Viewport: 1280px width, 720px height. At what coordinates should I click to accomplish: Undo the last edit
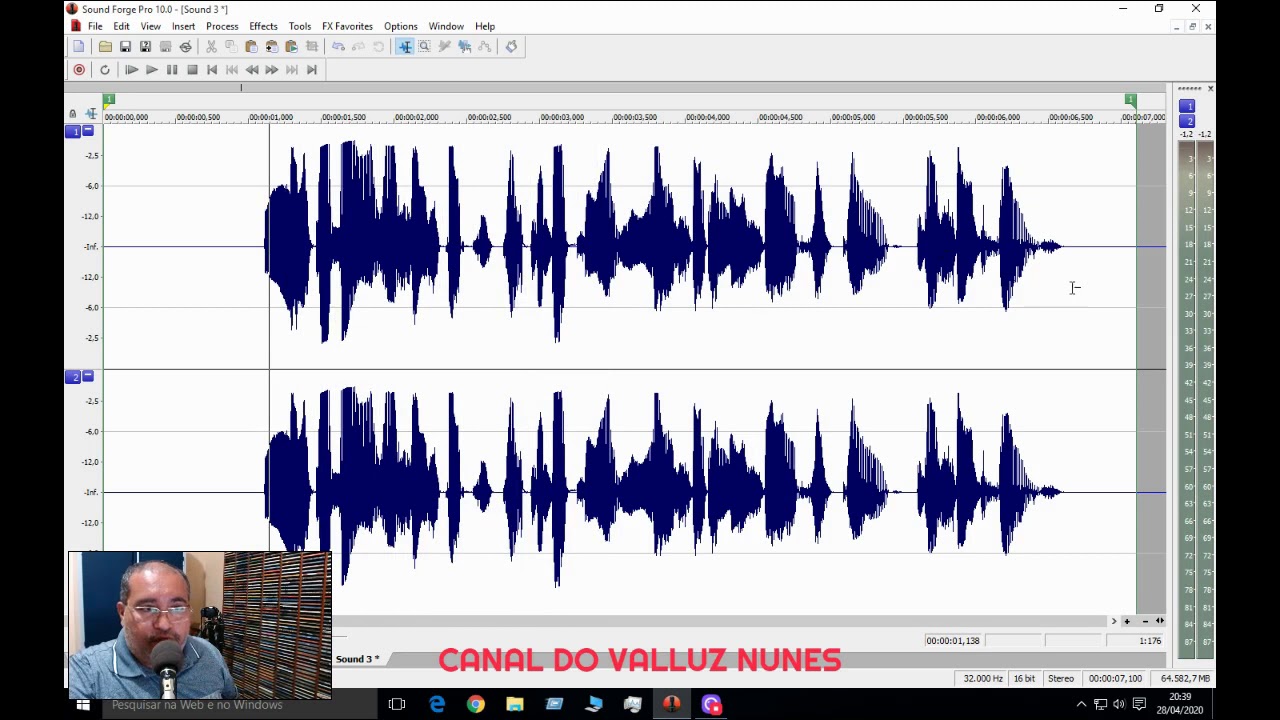pyautogui.click(x=338, y=47)
